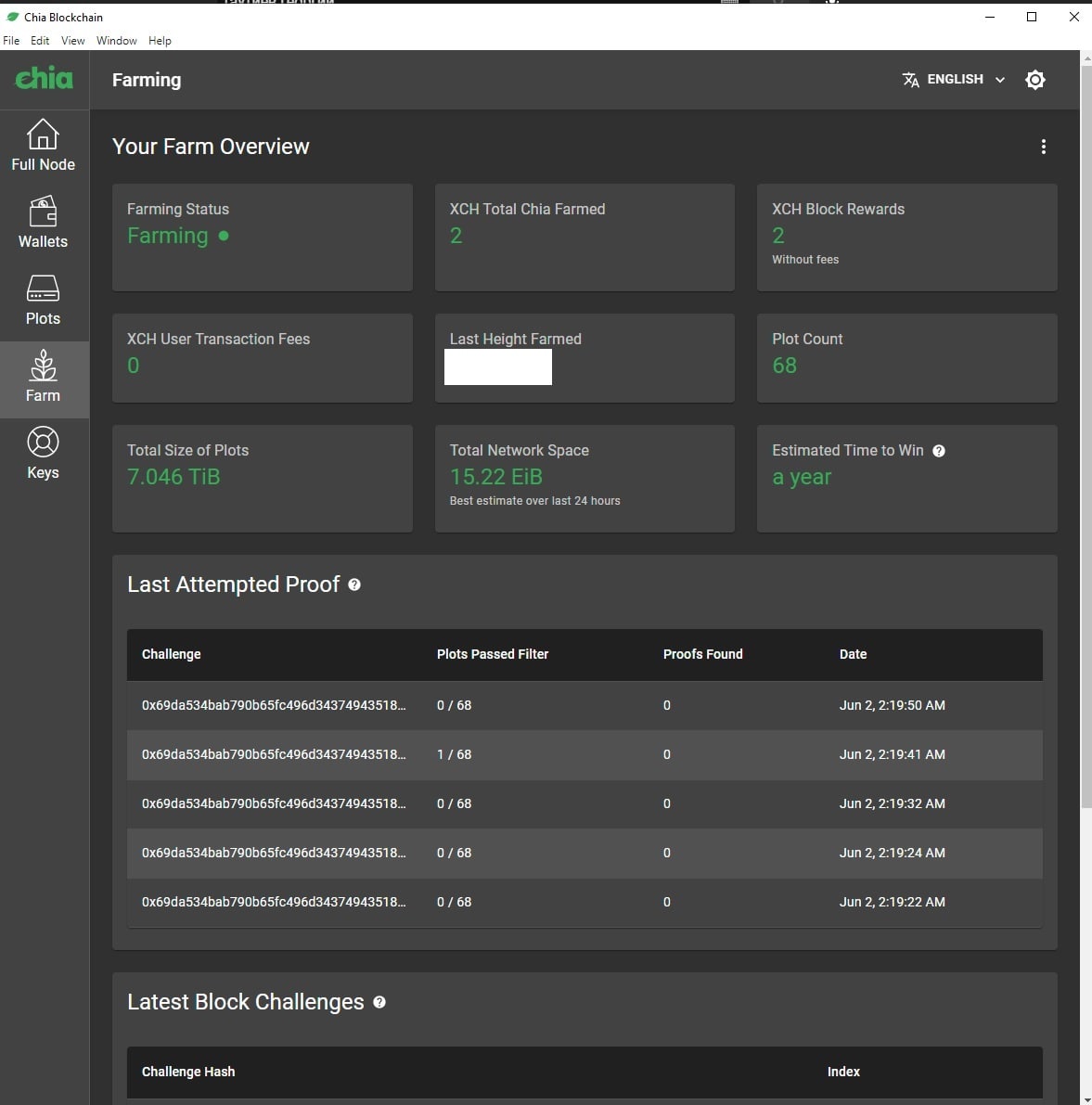Open the View menu
Viewport: 1092px width, 1105px height.
coord(72,41)
